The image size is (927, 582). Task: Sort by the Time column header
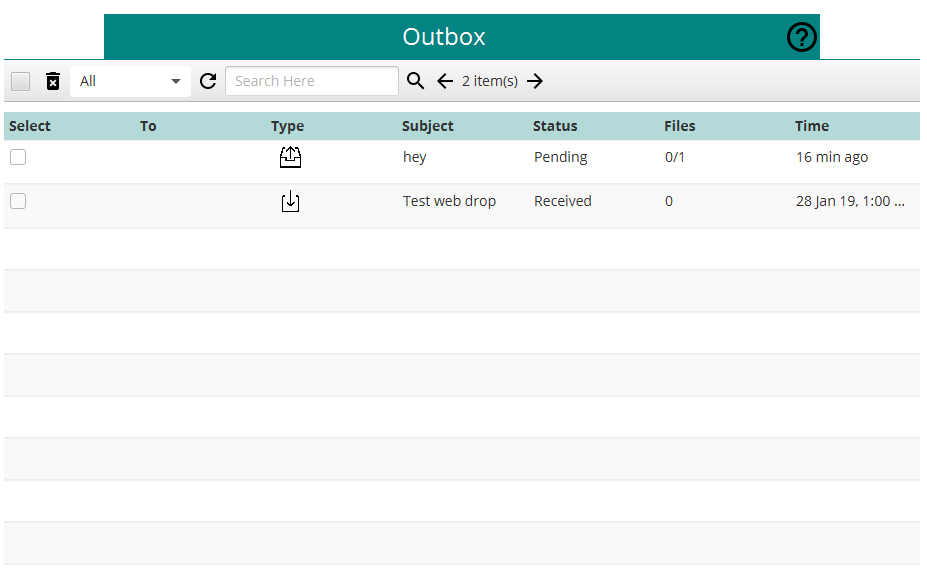[812, 126]
